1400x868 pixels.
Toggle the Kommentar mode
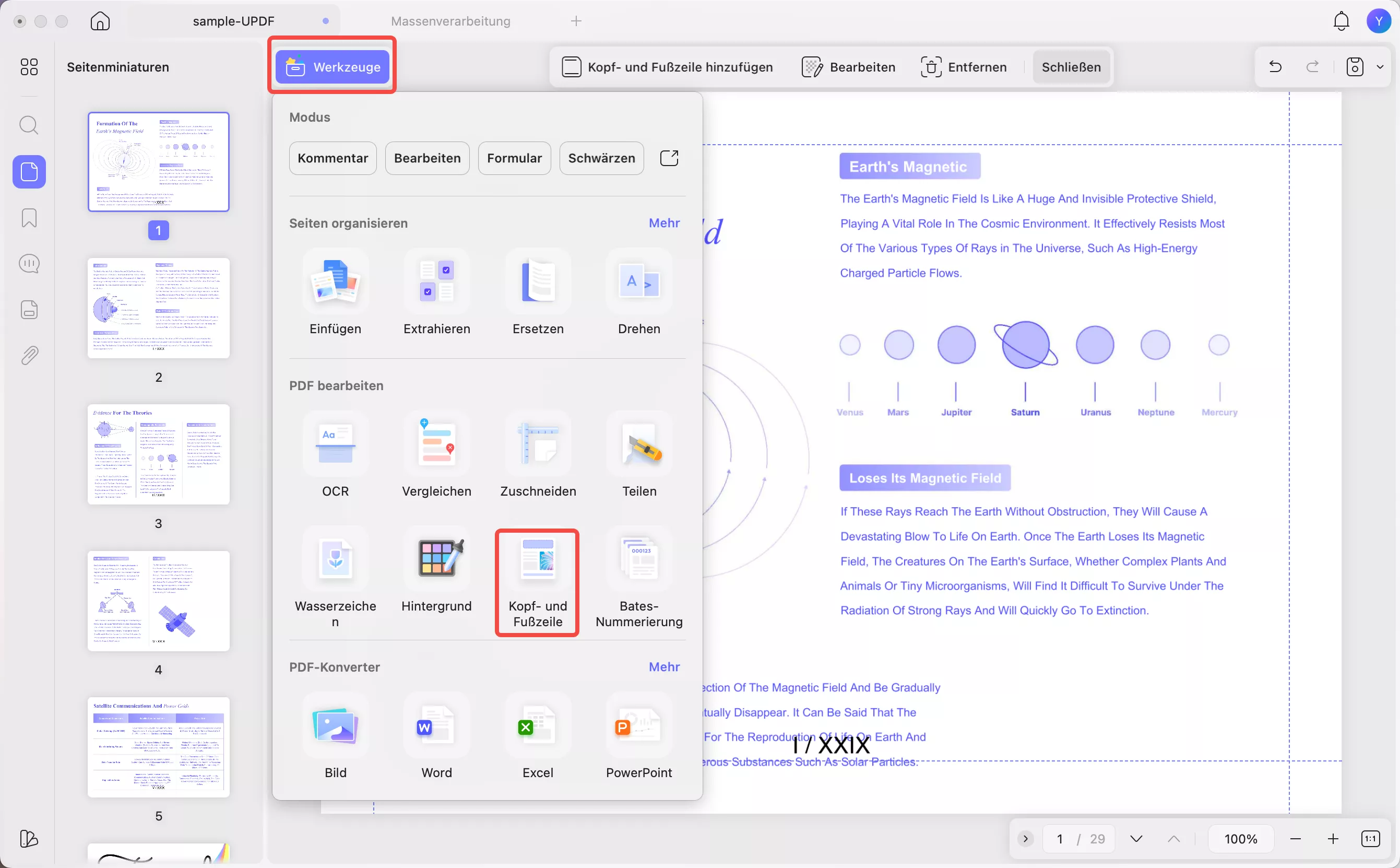333,158
